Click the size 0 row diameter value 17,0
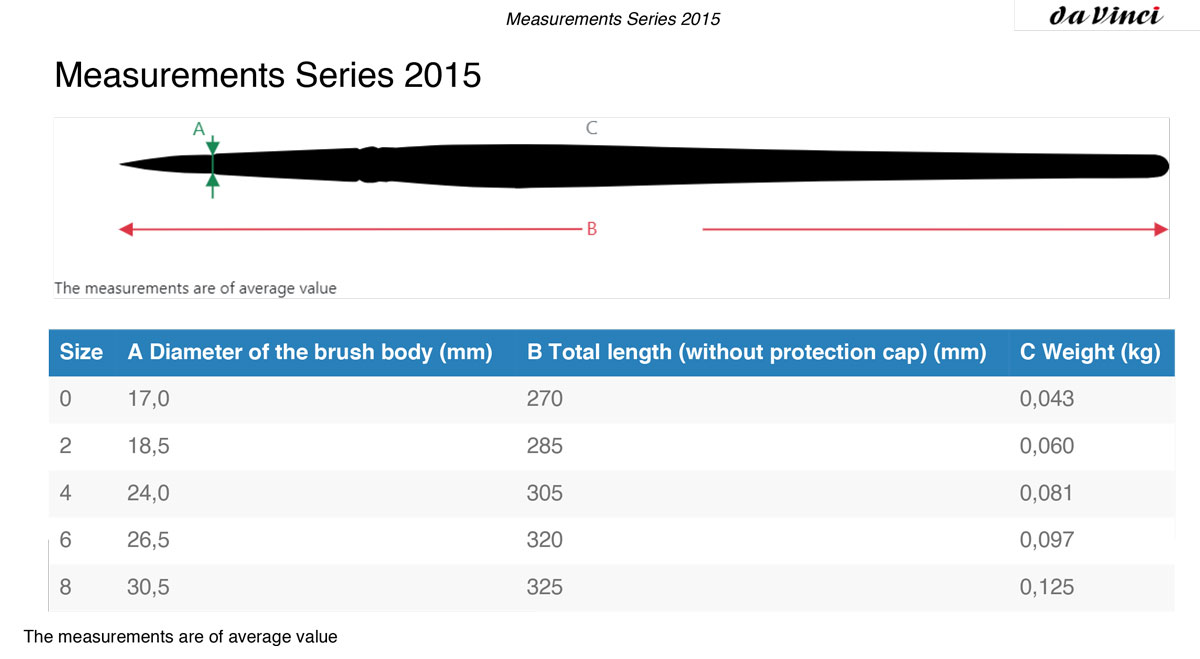 pos(148,399)
